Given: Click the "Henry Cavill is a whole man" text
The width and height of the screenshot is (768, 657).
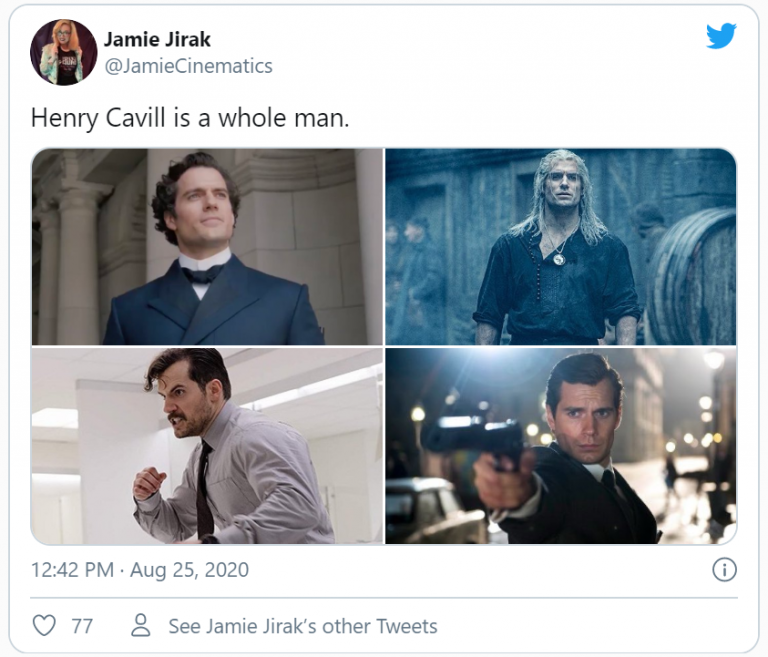Looking at the screenshot, I should [x=190, y=117].
